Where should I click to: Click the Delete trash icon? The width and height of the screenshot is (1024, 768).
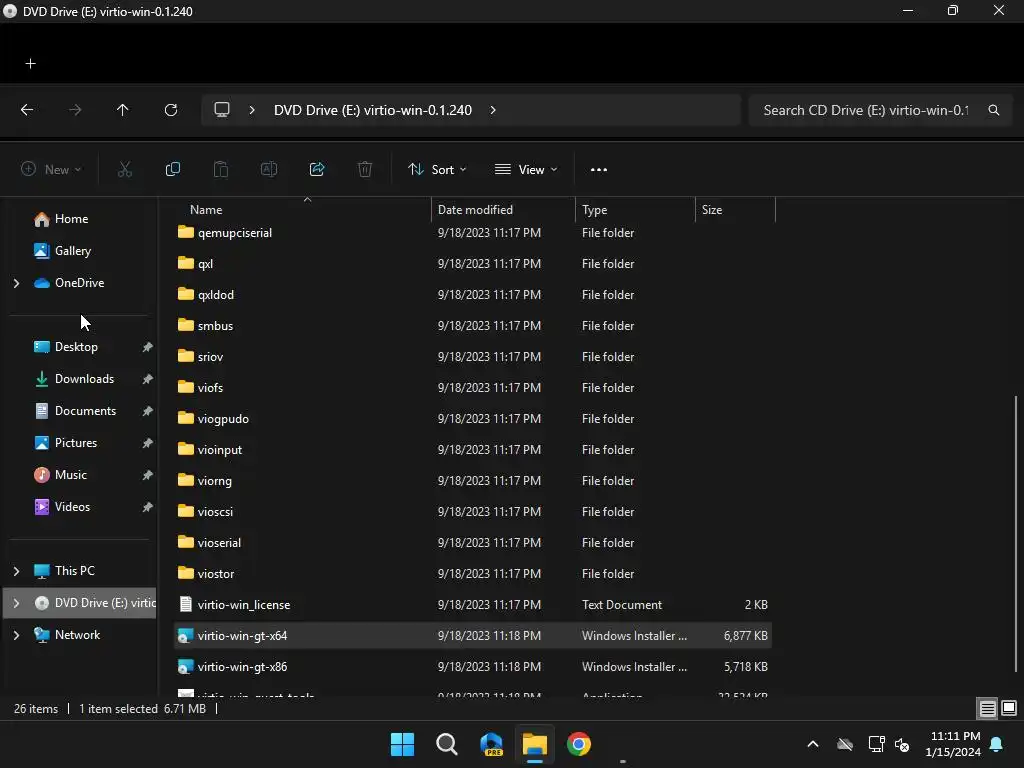click(365, 169)
